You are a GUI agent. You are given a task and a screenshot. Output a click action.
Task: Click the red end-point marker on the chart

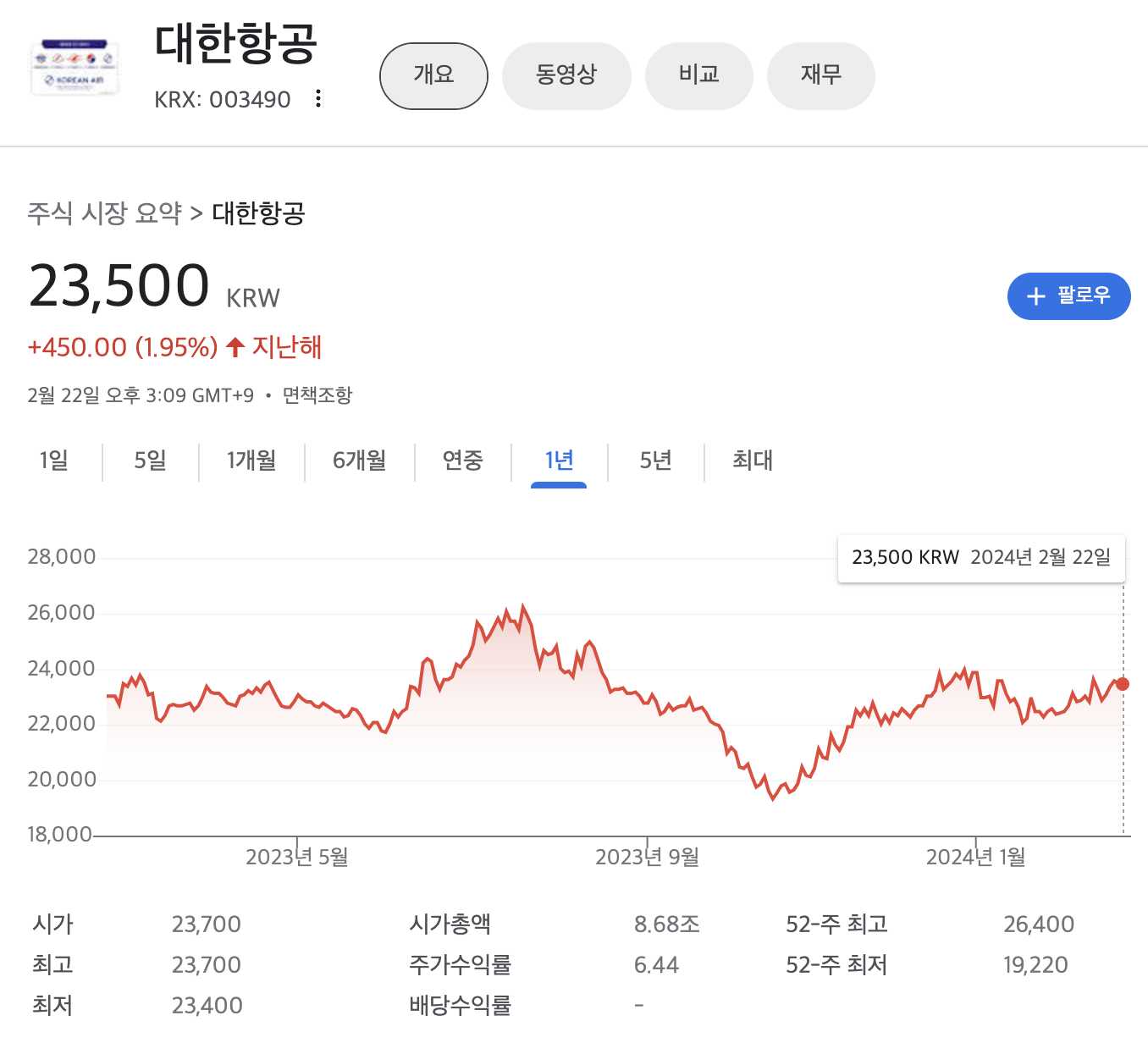tap(1123, 684)
